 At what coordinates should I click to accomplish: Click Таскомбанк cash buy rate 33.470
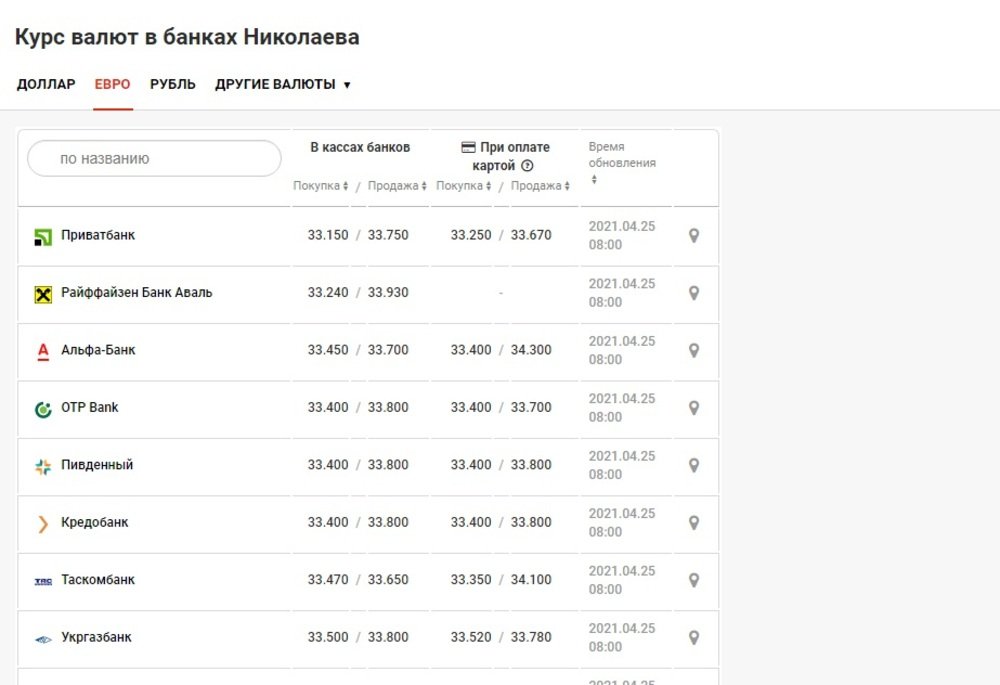328,579
